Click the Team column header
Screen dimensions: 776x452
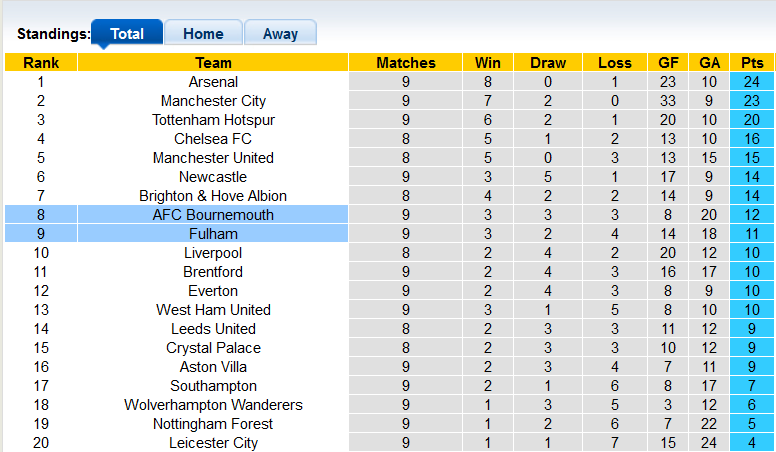[213, 63]
